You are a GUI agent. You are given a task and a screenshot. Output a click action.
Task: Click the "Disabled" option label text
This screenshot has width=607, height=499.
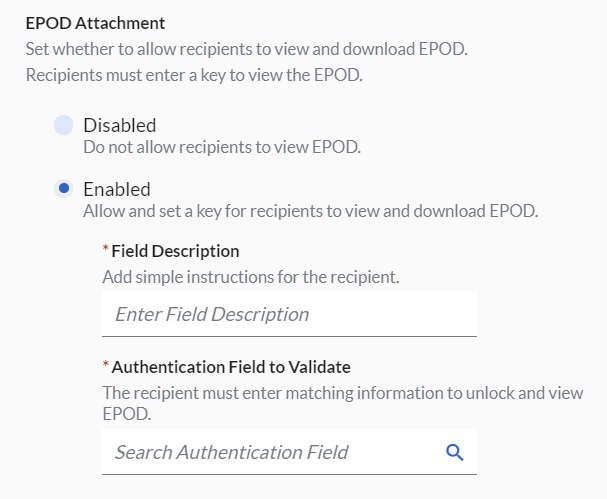click(119, 125)
